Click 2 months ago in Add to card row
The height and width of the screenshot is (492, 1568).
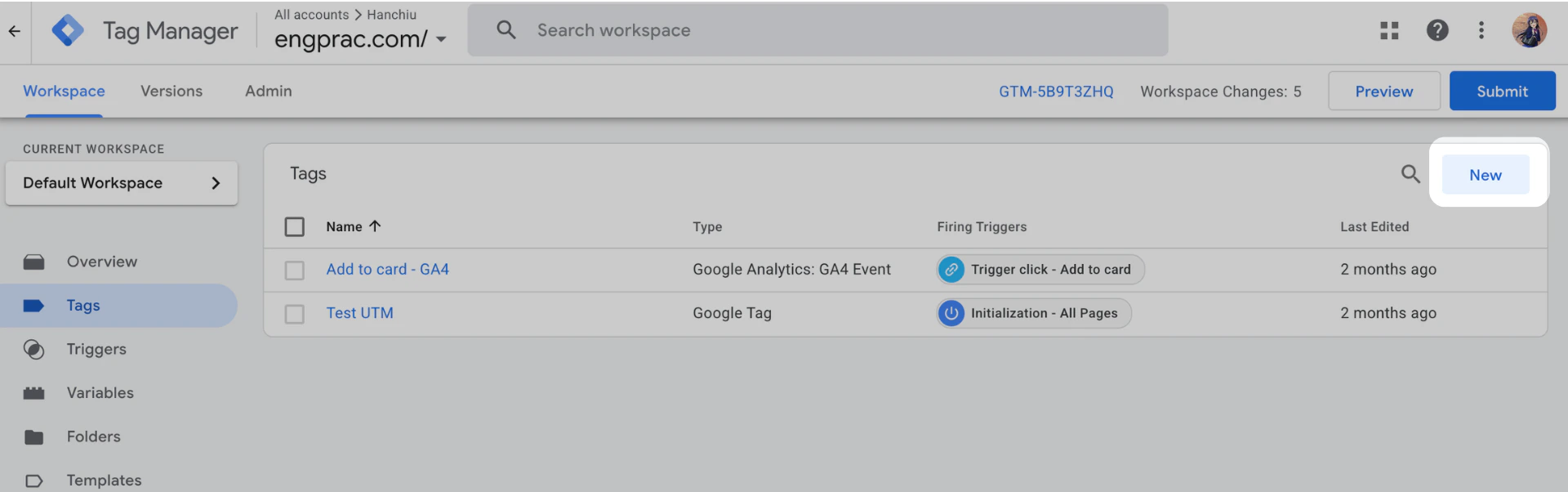(1388, 269)
